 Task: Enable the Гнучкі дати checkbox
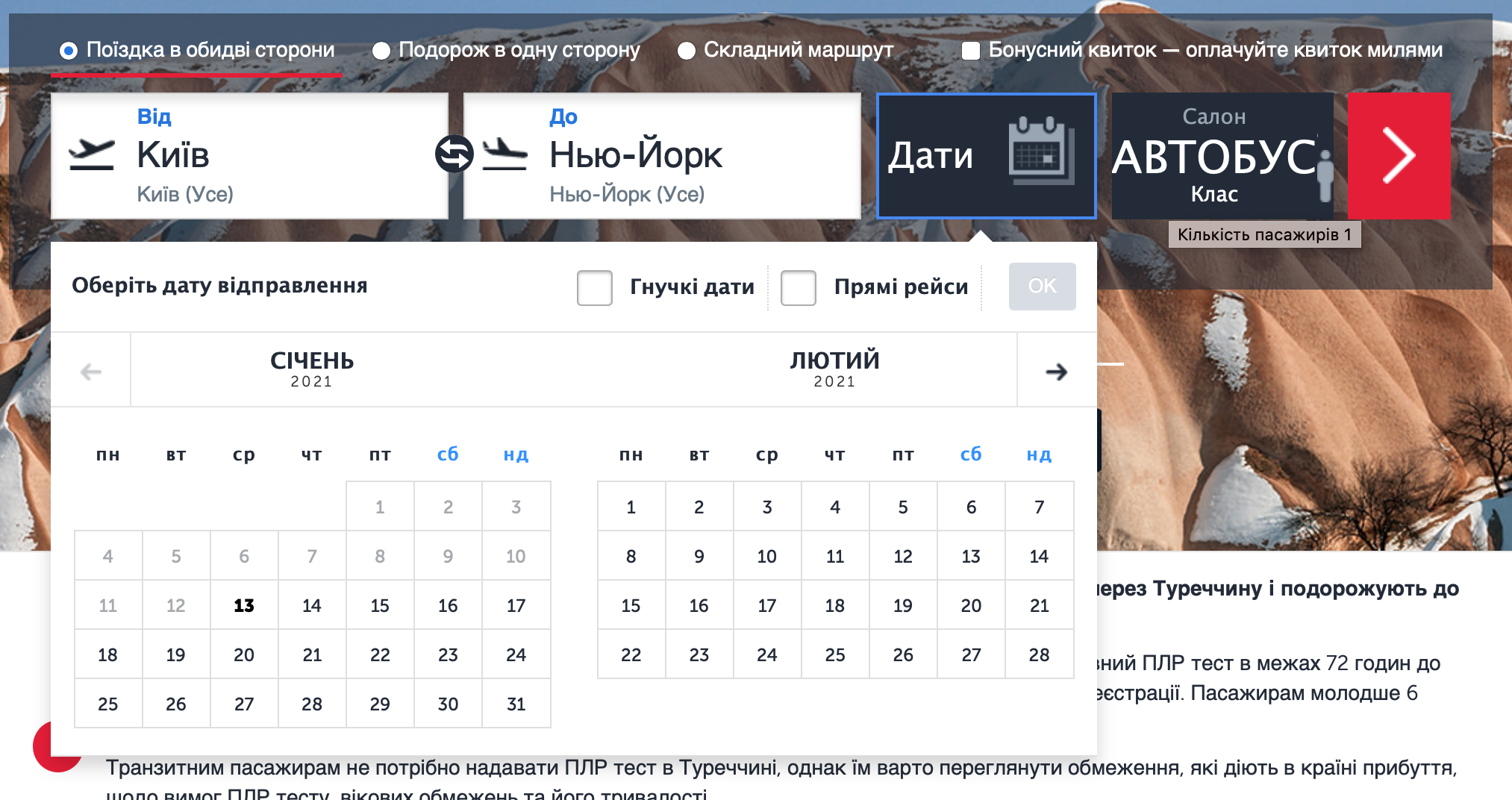(595, 287)
